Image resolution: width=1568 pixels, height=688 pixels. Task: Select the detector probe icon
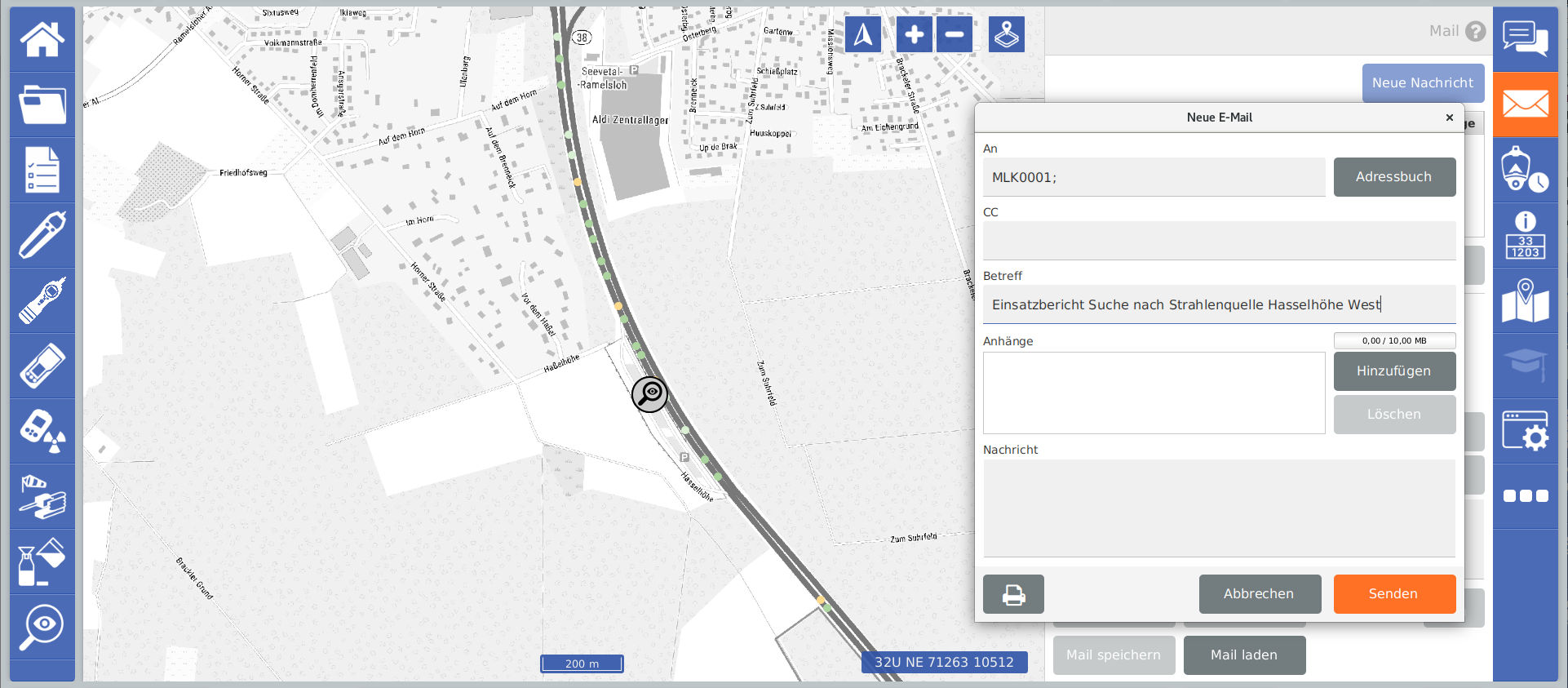[42, 300]
